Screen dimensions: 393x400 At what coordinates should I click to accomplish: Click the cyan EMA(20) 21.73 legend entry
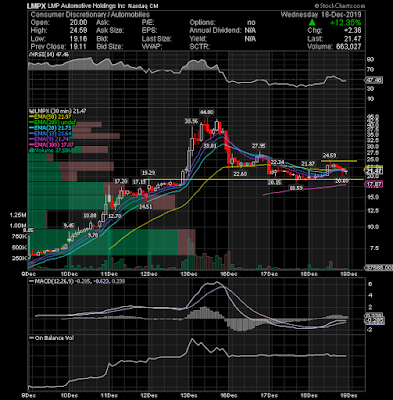click(x=51, y=128)
